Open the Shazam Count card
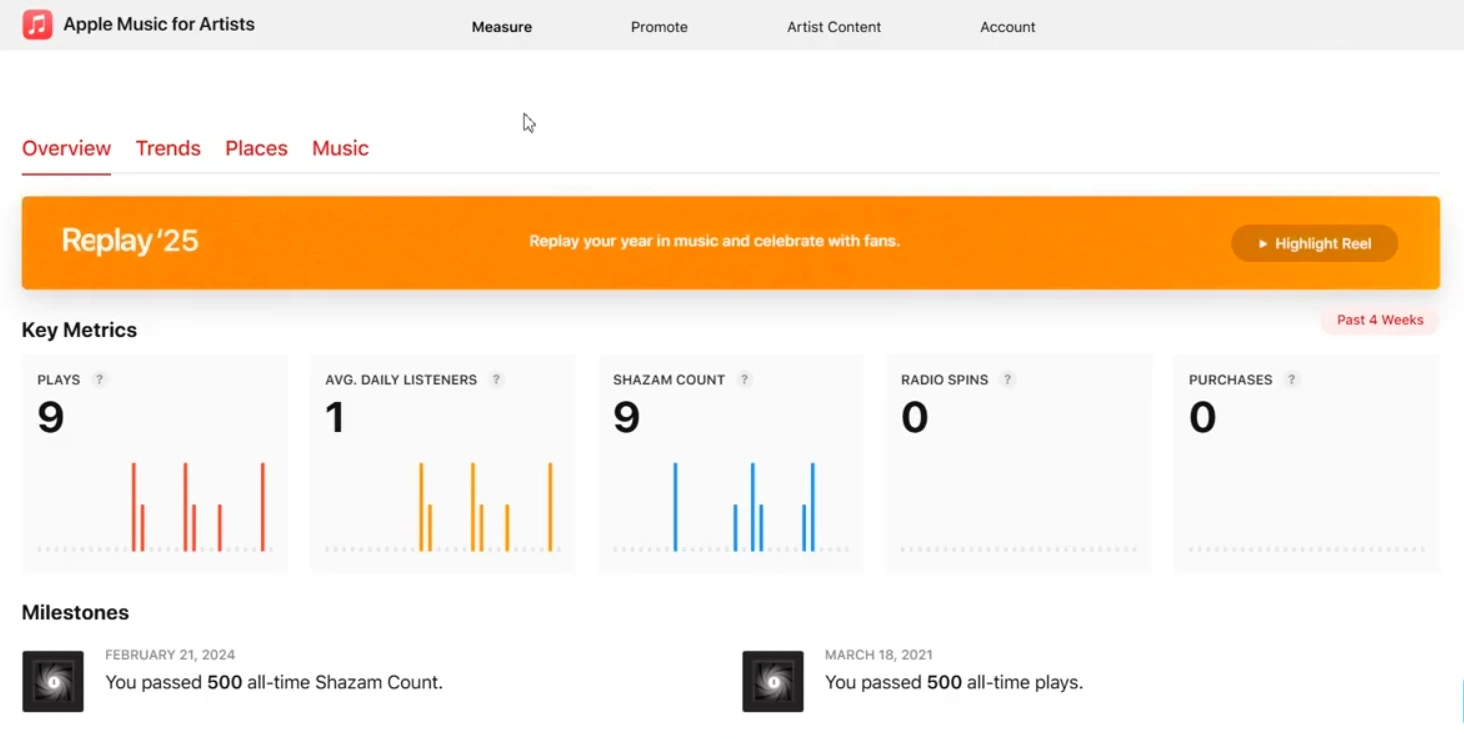 coord(730,464)
